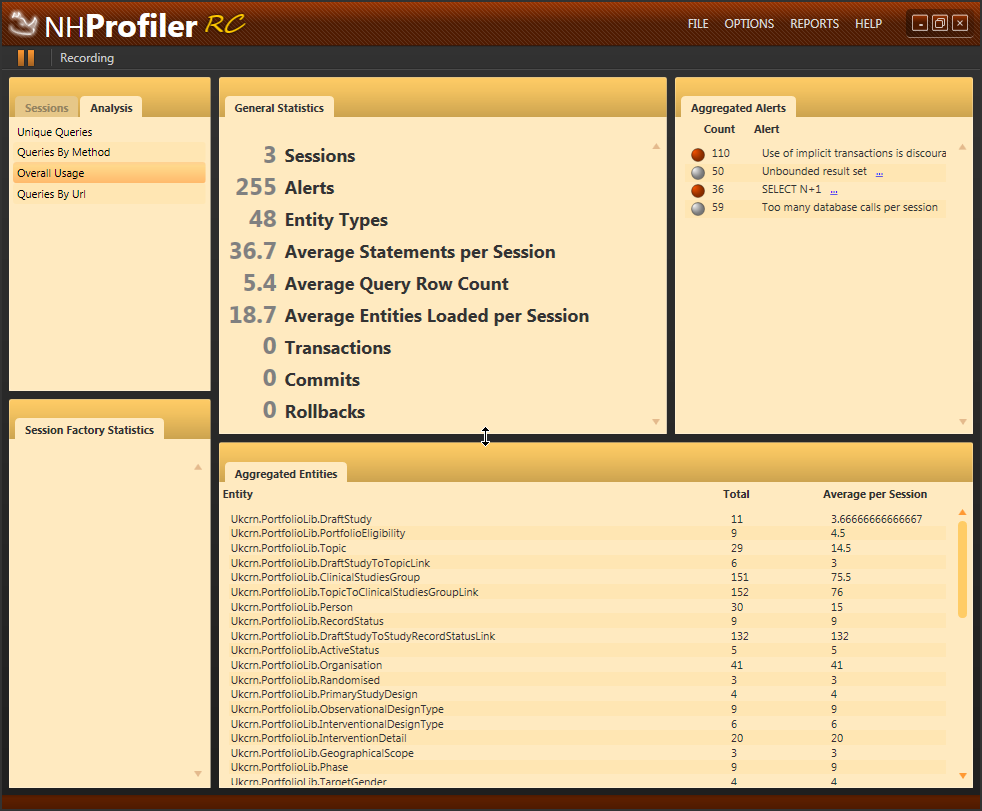982x811 pixels.
Task: Select the Ukcrn.PortfolioLib.ClinicalStudiesGroup entity row
Action: tap(325, 577)
